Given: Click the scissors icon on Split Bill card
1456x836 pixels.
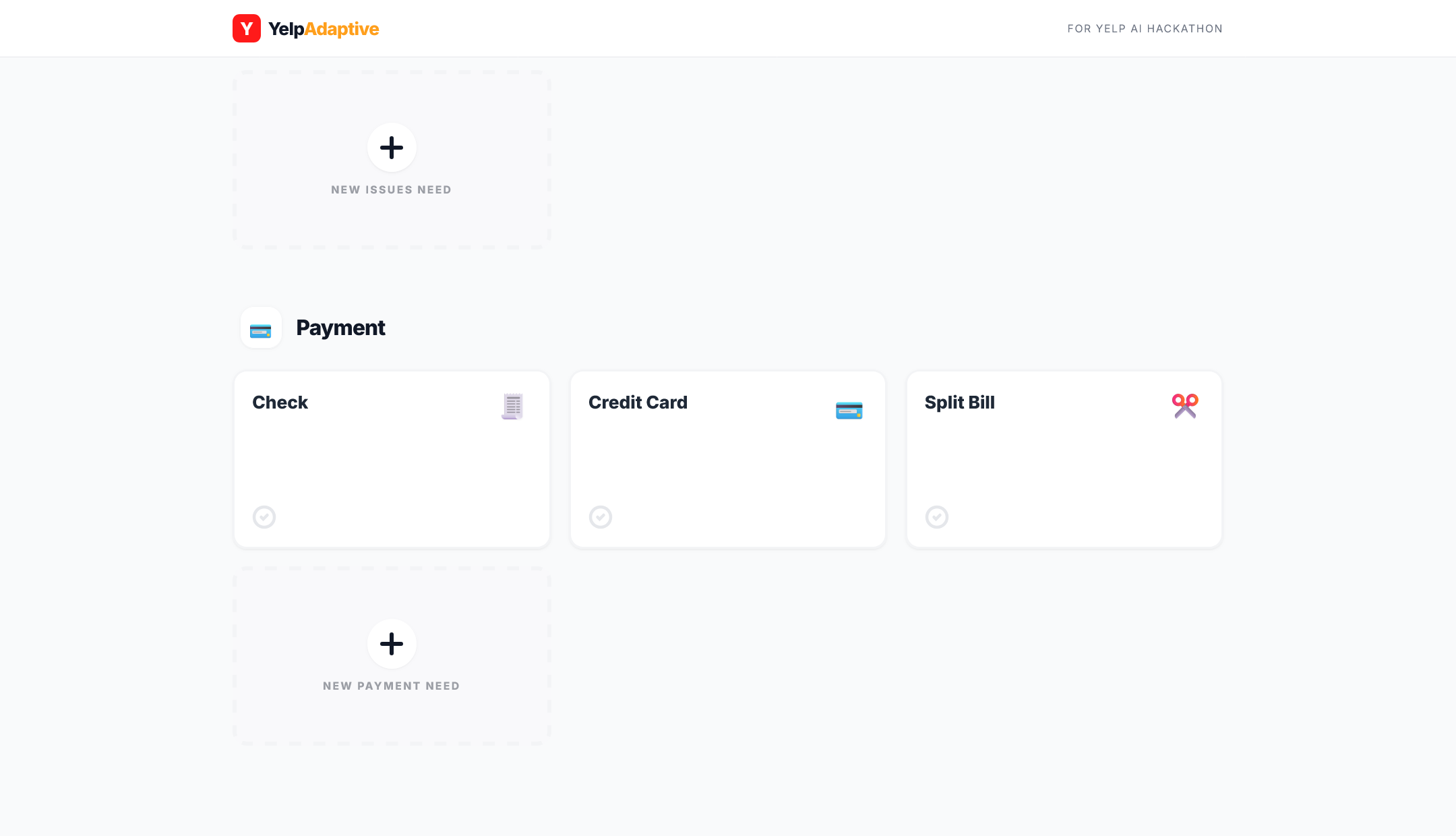Looking at the screenshot, I should click(x=1184, y=406).
